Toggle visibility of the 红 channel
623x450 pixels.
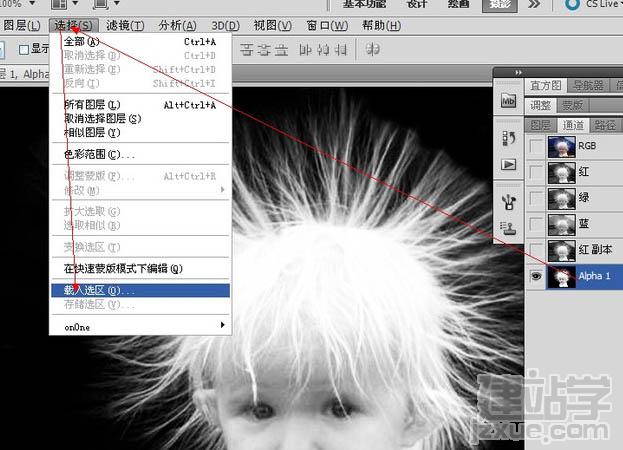pyautogui.click(x=536, y=172)
